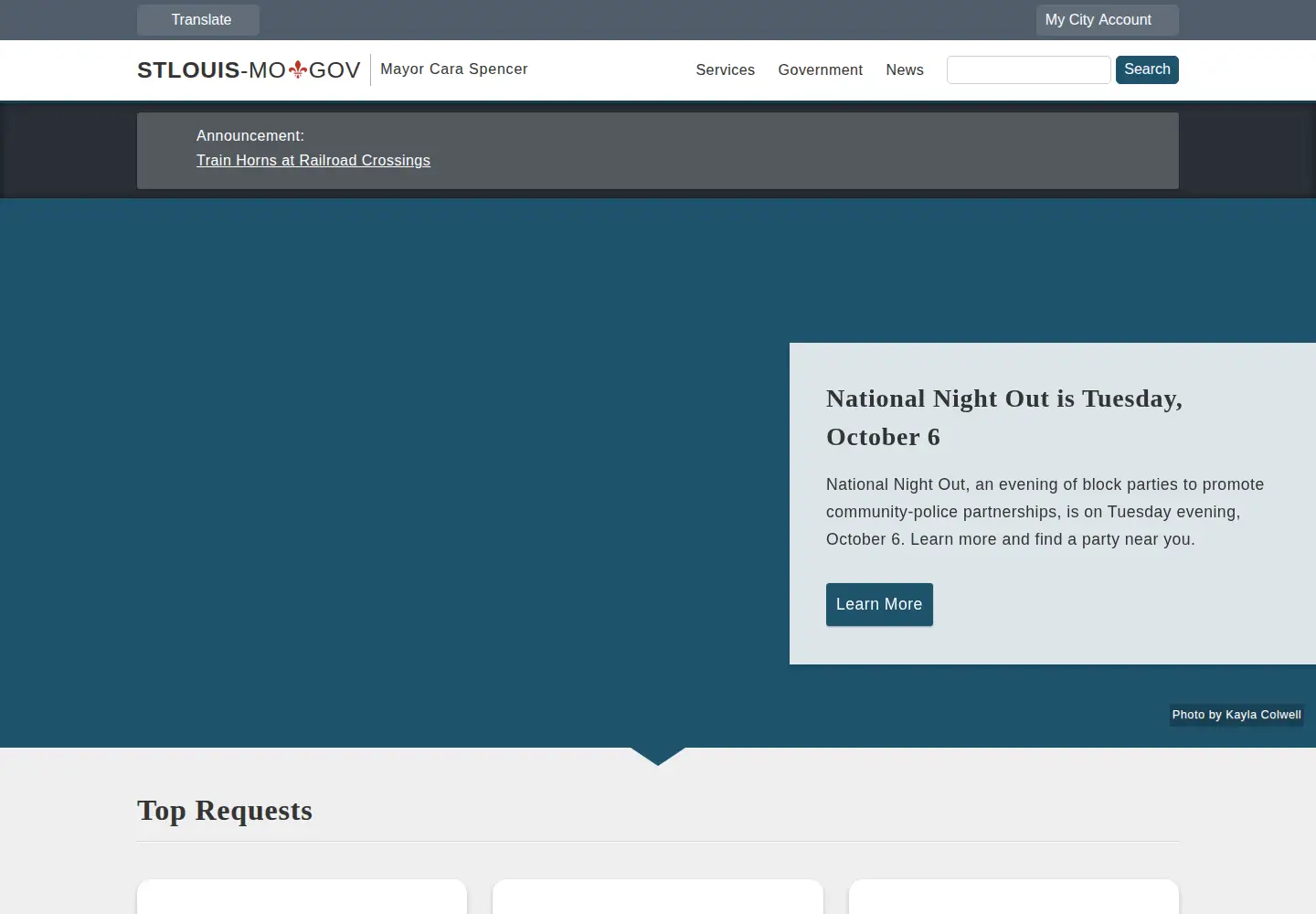Click the Translate button
Image resolution: width=1316 pixels, height=914 pixels.
coord(198,20)
